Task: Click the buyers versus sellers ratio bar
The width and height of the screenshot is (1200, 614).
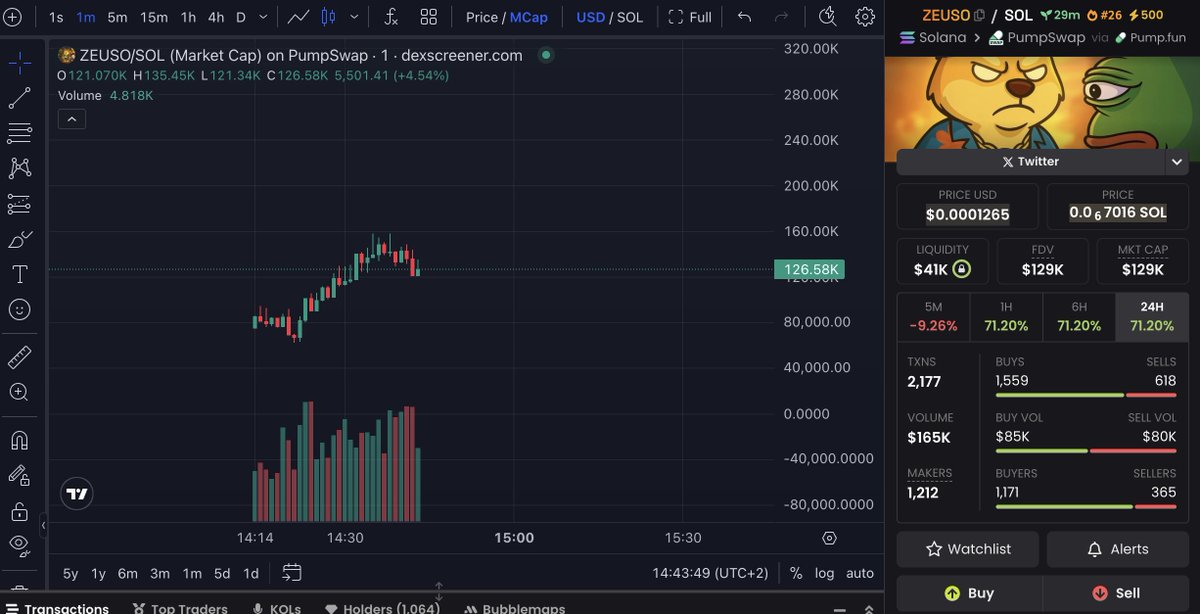Action: pos(1086,507)
